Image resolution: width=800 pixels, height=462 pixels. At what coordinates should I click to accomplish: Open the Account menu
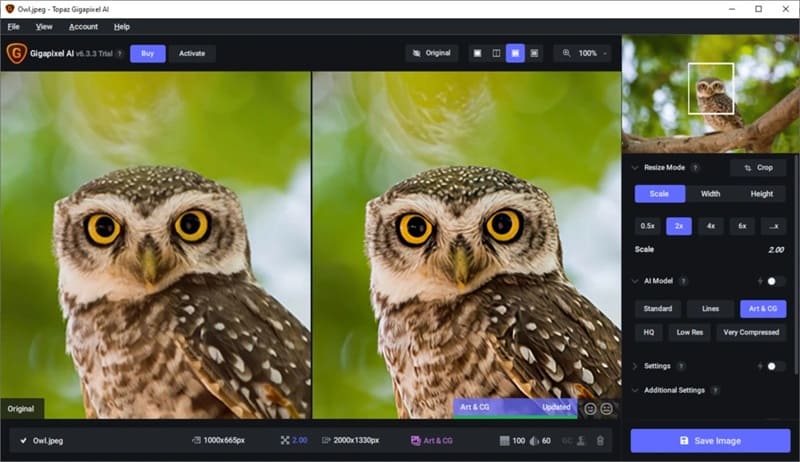[x=83, y=27]
